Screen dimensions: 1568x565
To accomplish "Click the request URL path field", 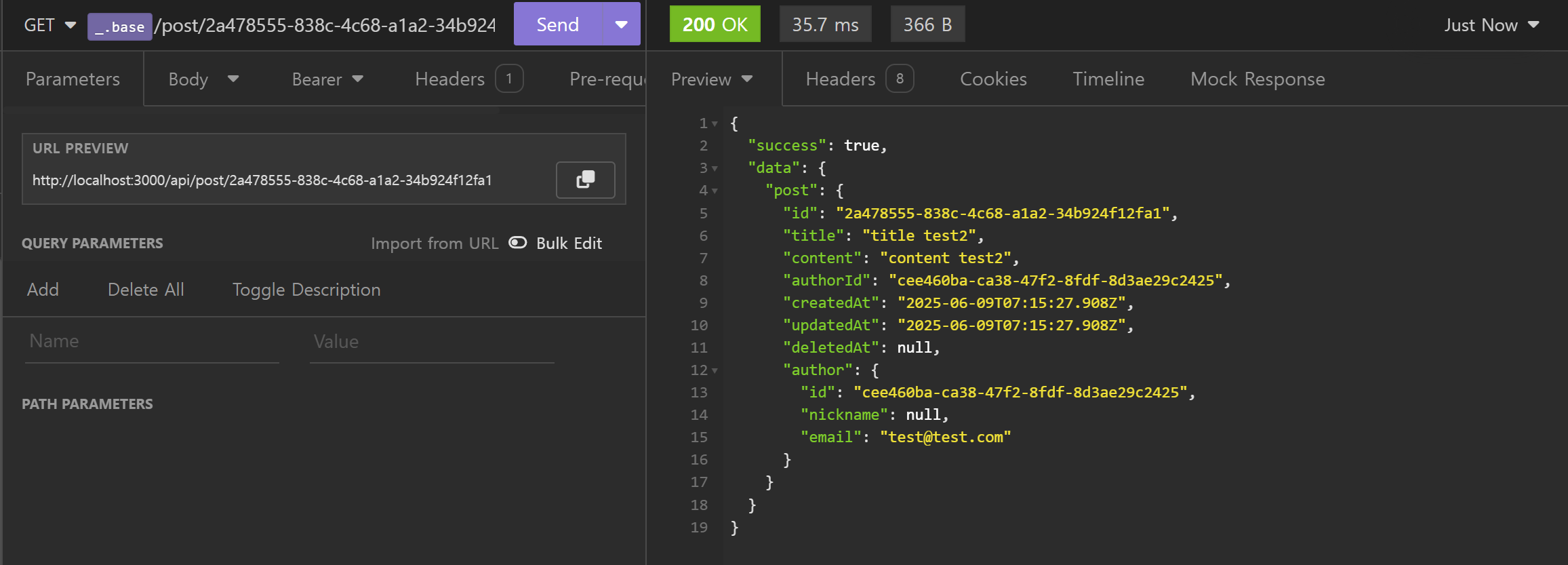I will (325, 26).
